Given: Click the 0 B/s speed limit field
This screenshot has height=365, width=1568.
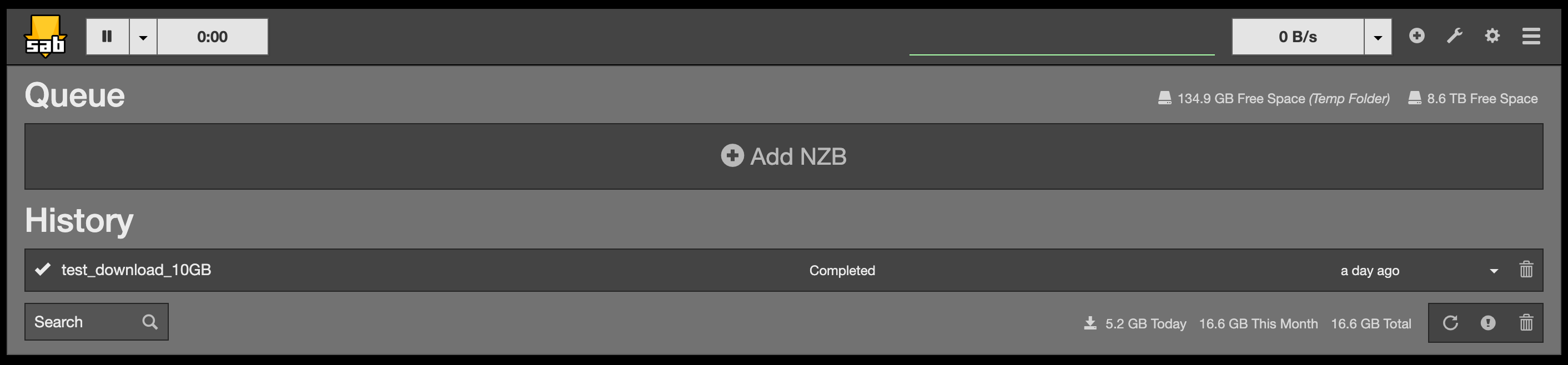Looking at the screenshot, I should 1298,37.
